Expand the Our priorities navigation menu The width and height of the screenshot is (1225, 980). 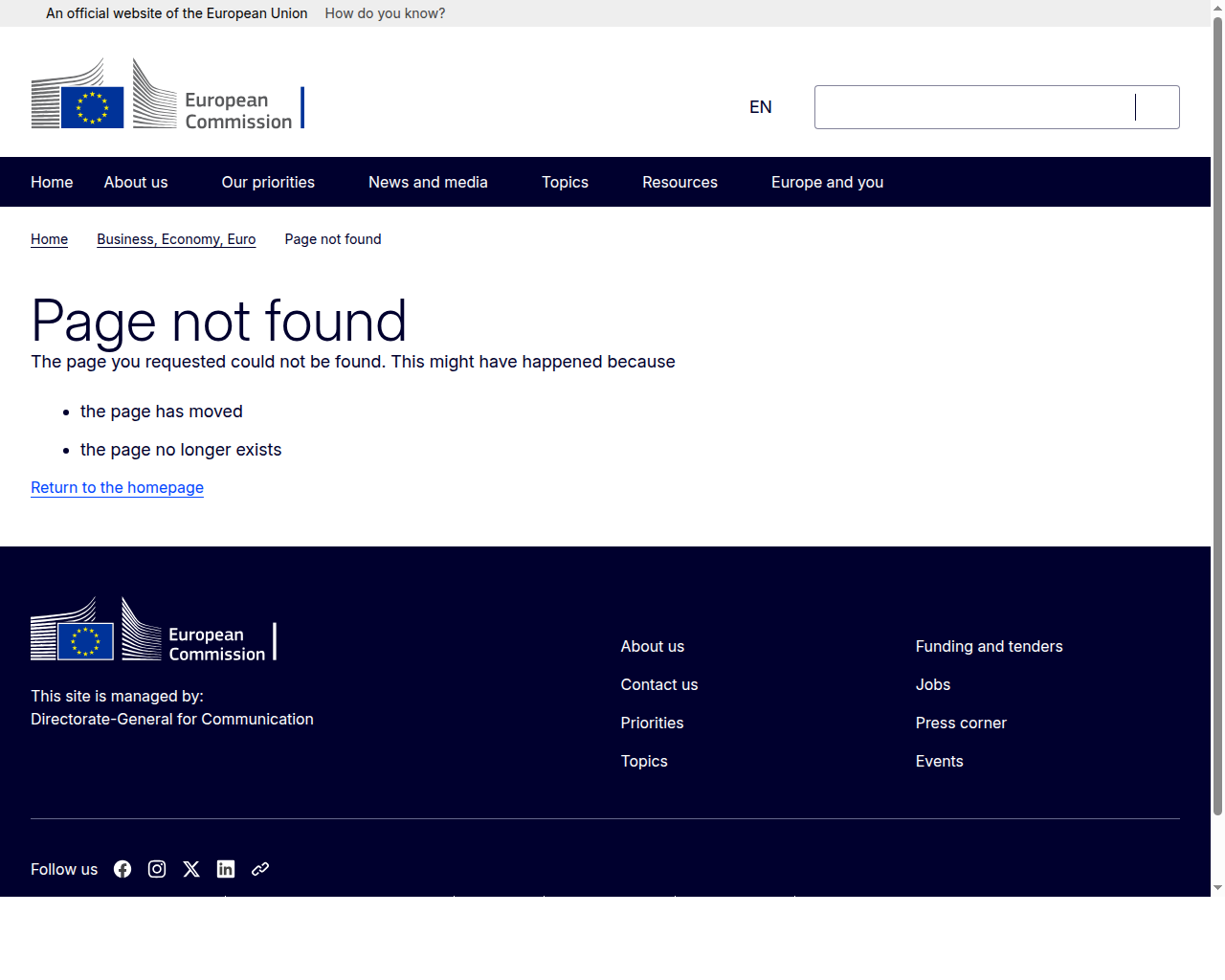click(x=268, y=182)
